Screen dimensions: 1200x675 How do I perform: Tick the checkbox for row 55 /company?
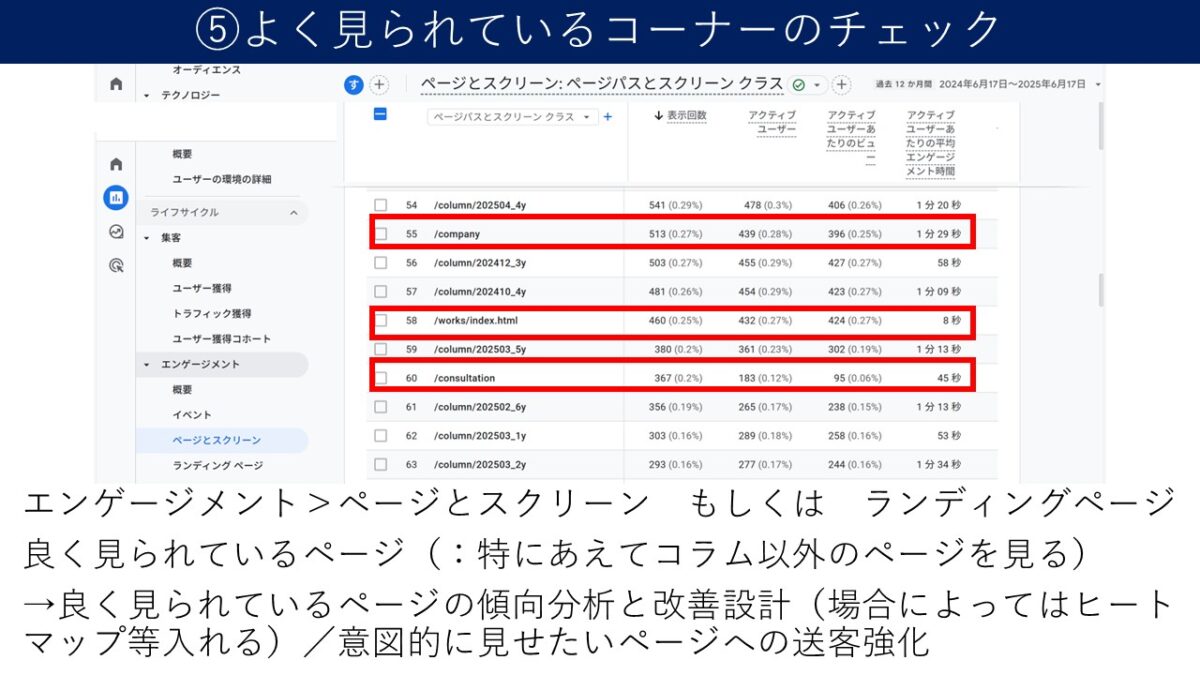[380, 234]
